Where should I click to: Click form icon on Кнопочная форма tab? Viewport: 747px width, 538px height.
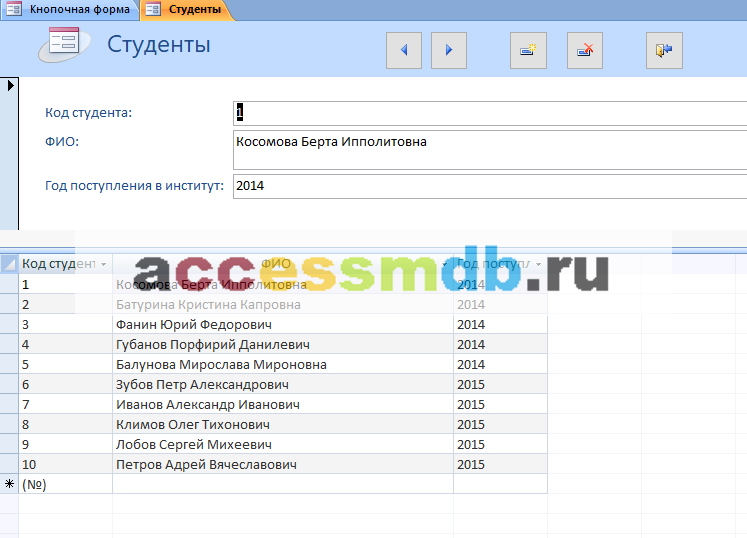(14, 9)
